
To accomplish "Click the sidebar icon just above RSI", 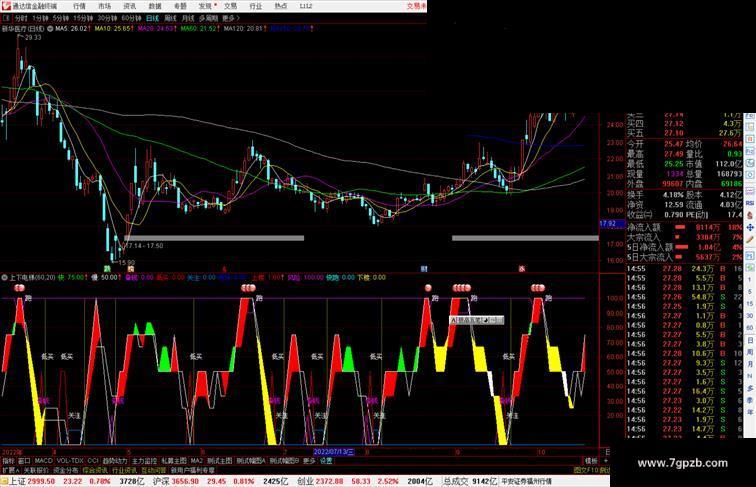I will [x=750, y=191].
